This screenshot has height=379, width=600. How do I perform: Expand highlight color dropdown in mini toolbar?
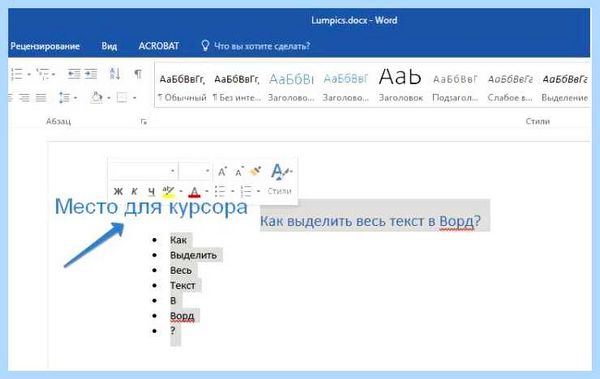[x=181, y=191]
